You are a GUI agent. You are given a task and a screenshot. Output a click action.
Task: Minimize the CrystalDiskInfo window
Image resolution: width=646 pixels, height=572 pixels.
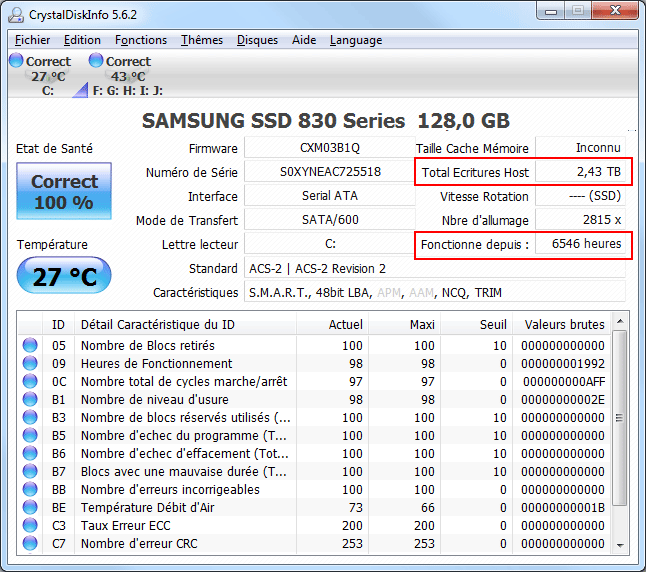[x=551, y=11]
